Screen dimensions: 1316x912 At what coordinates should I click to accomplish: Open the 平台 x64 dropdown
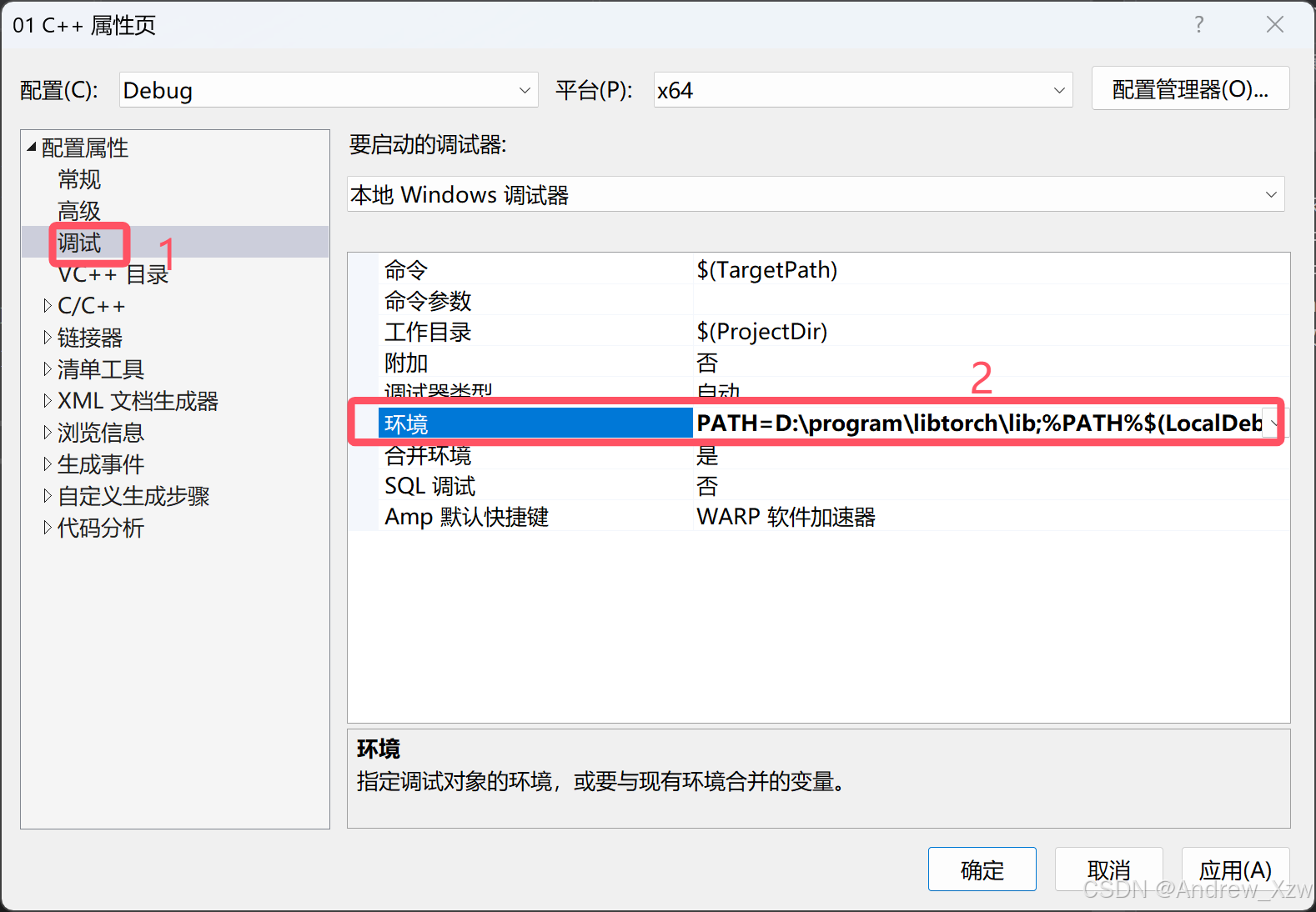tap(863, 90)
